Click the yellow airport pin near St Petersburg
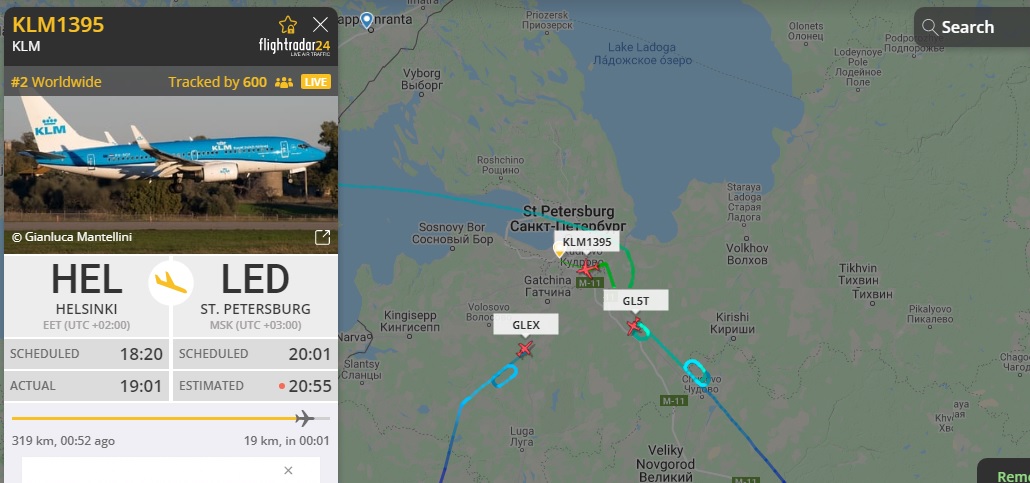Image resolution: width=1030 pixels, height=483 pixels. click(559, 250)
